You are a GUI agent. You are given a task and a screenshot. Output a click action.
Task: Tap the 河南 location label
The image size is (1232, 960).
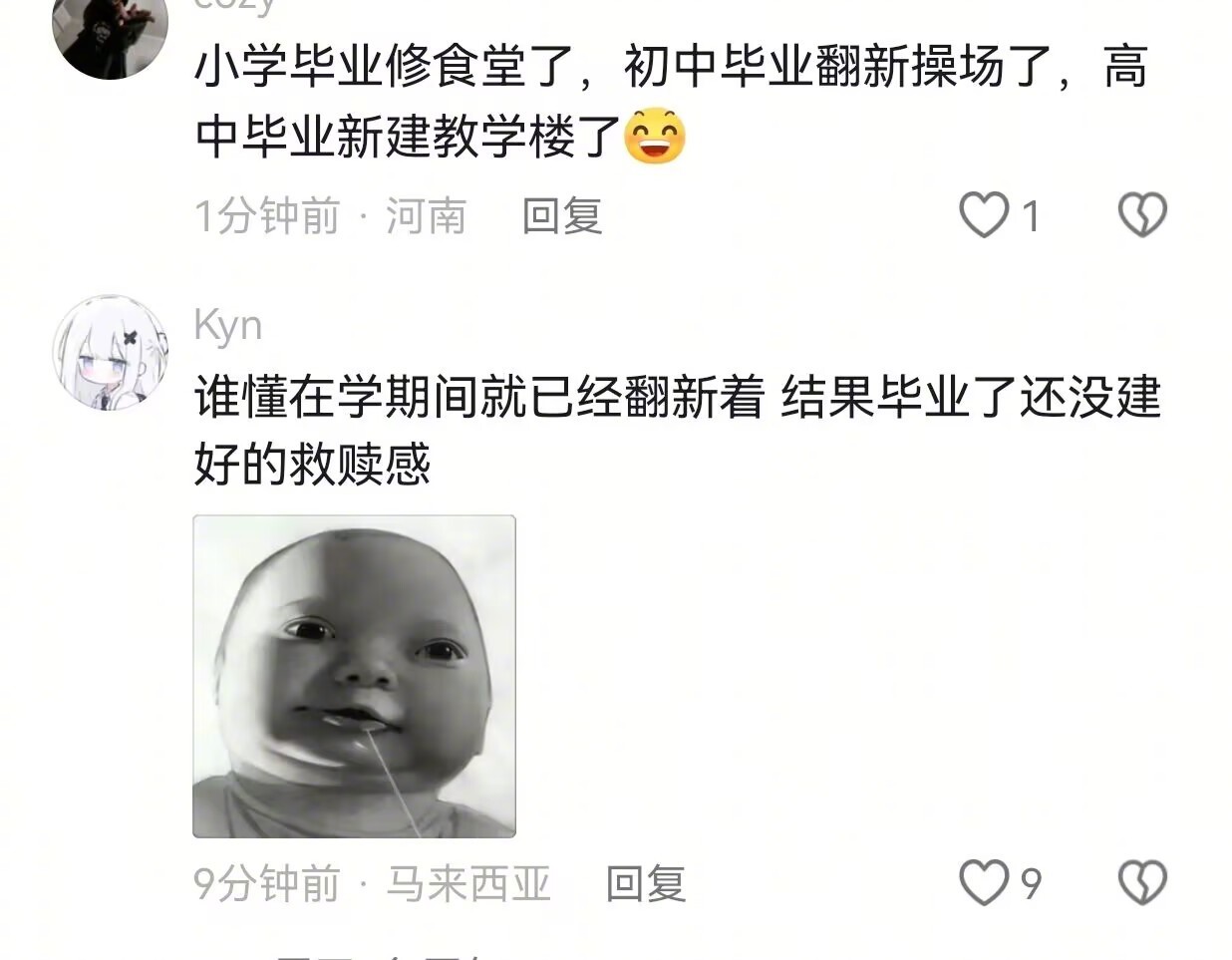[x=426, y=215]
